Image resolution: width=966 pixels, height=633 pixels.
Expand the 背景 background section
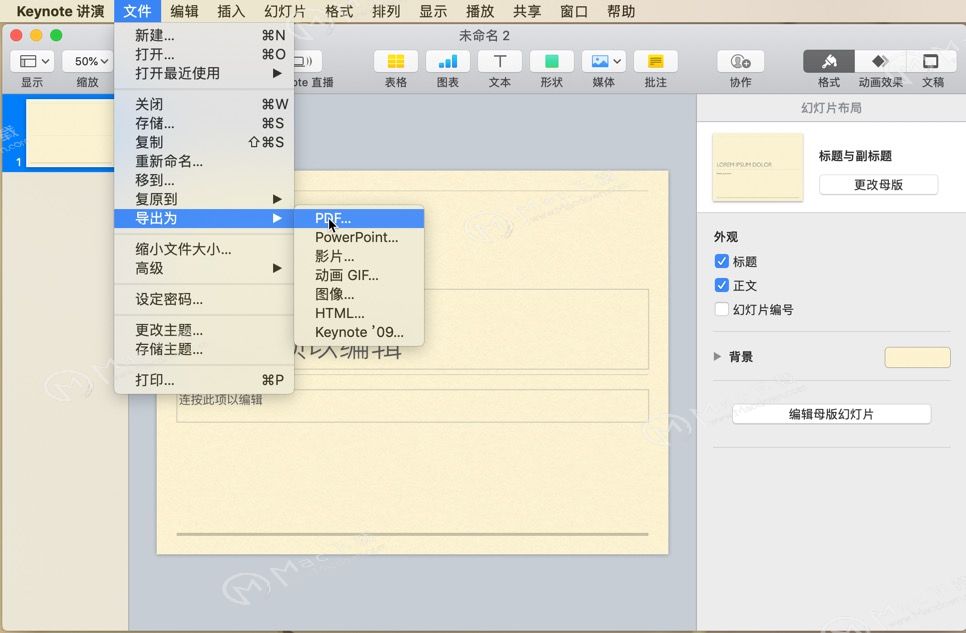(717, 356)
